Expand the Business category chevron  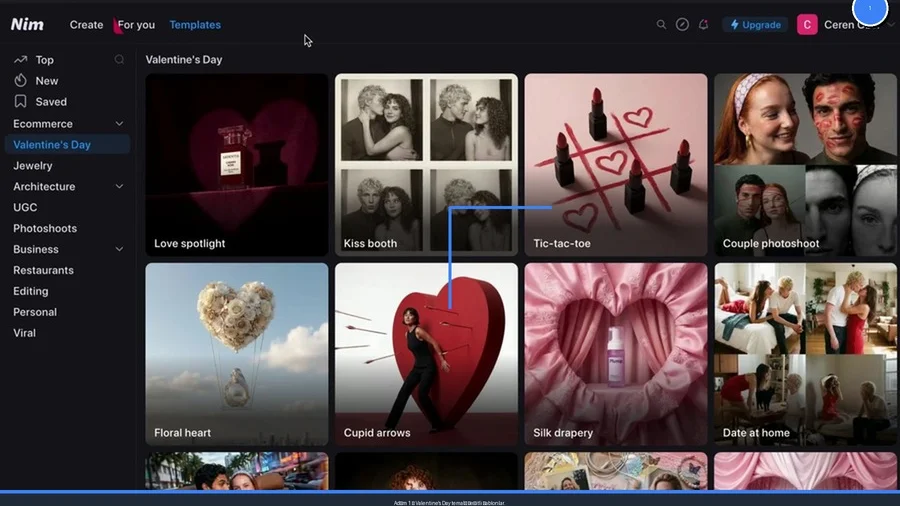click(120, 249)
